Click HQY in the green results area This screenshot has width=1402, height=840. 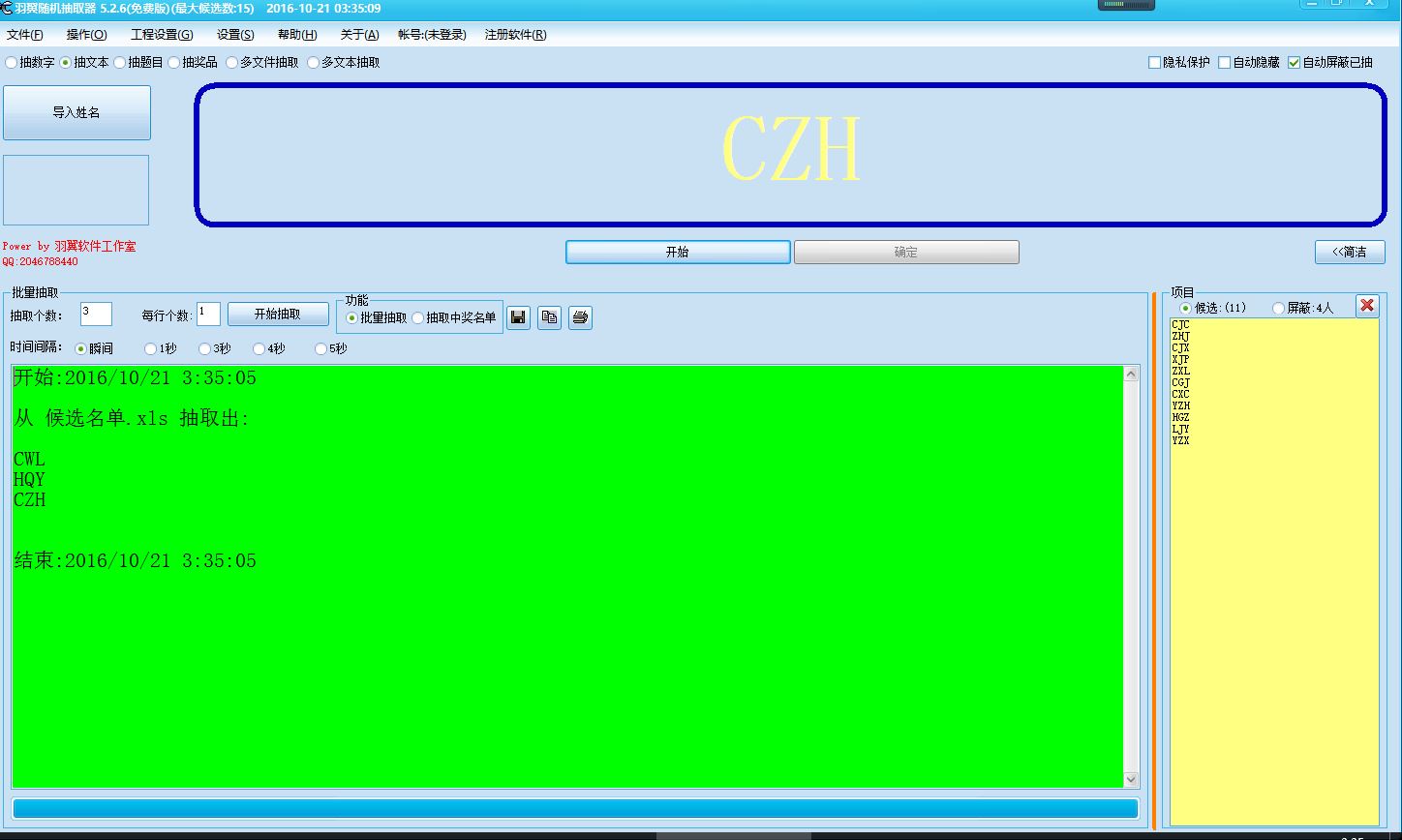[x=29, y=480]
